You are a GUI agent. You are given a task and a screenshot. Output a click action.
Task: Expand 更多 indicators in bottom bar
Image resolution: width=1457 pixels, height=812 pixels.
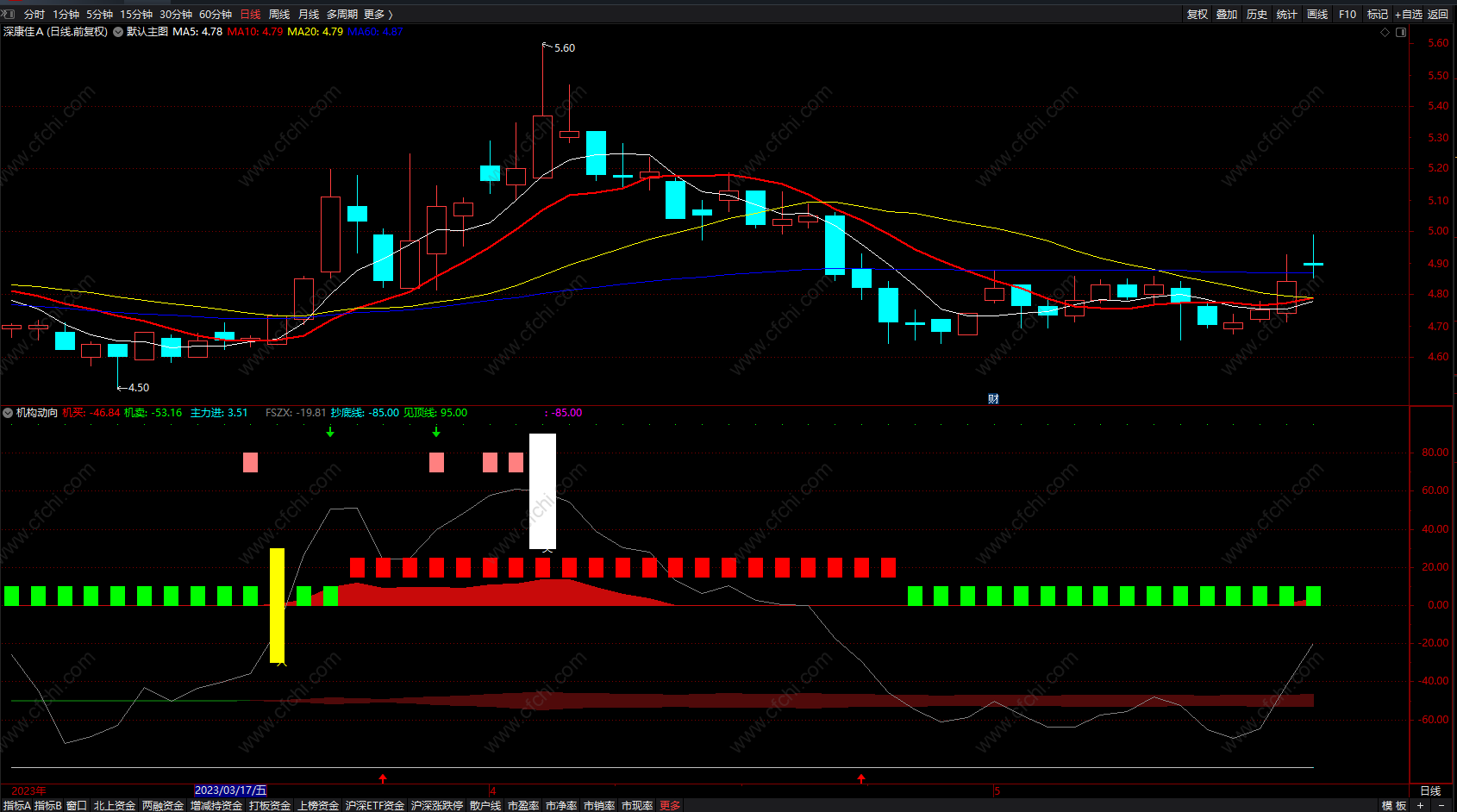670,805
